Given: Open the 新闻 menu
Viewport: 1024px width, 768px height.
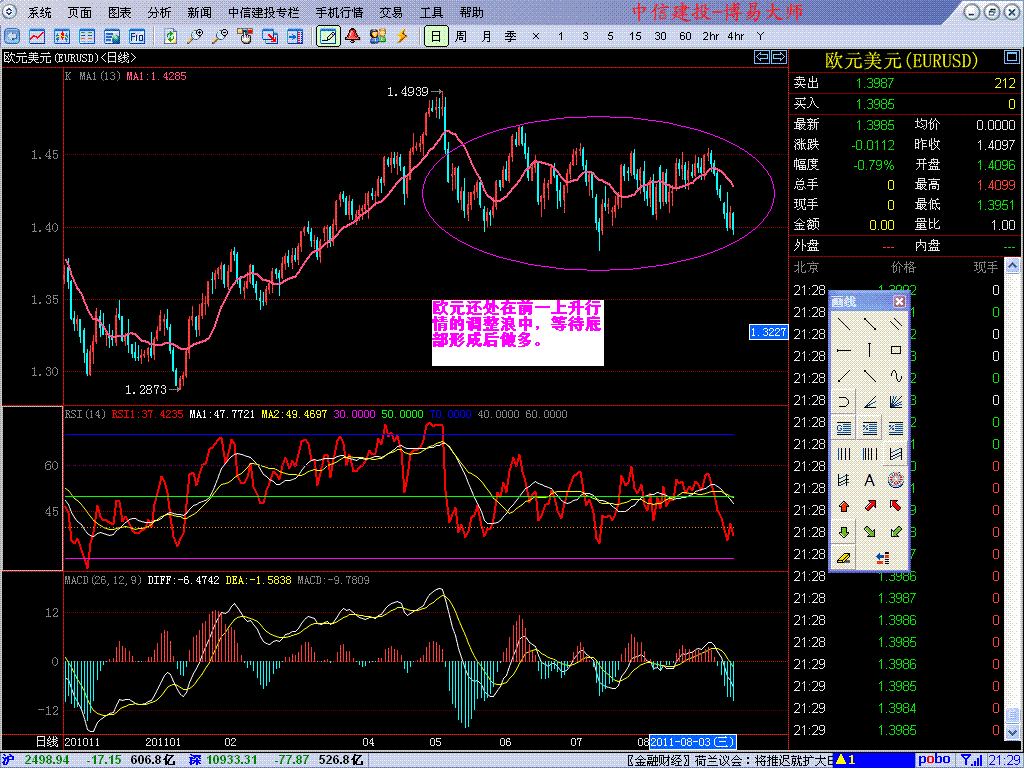Looking at the screenshot, I should click(x=199, y=12).
